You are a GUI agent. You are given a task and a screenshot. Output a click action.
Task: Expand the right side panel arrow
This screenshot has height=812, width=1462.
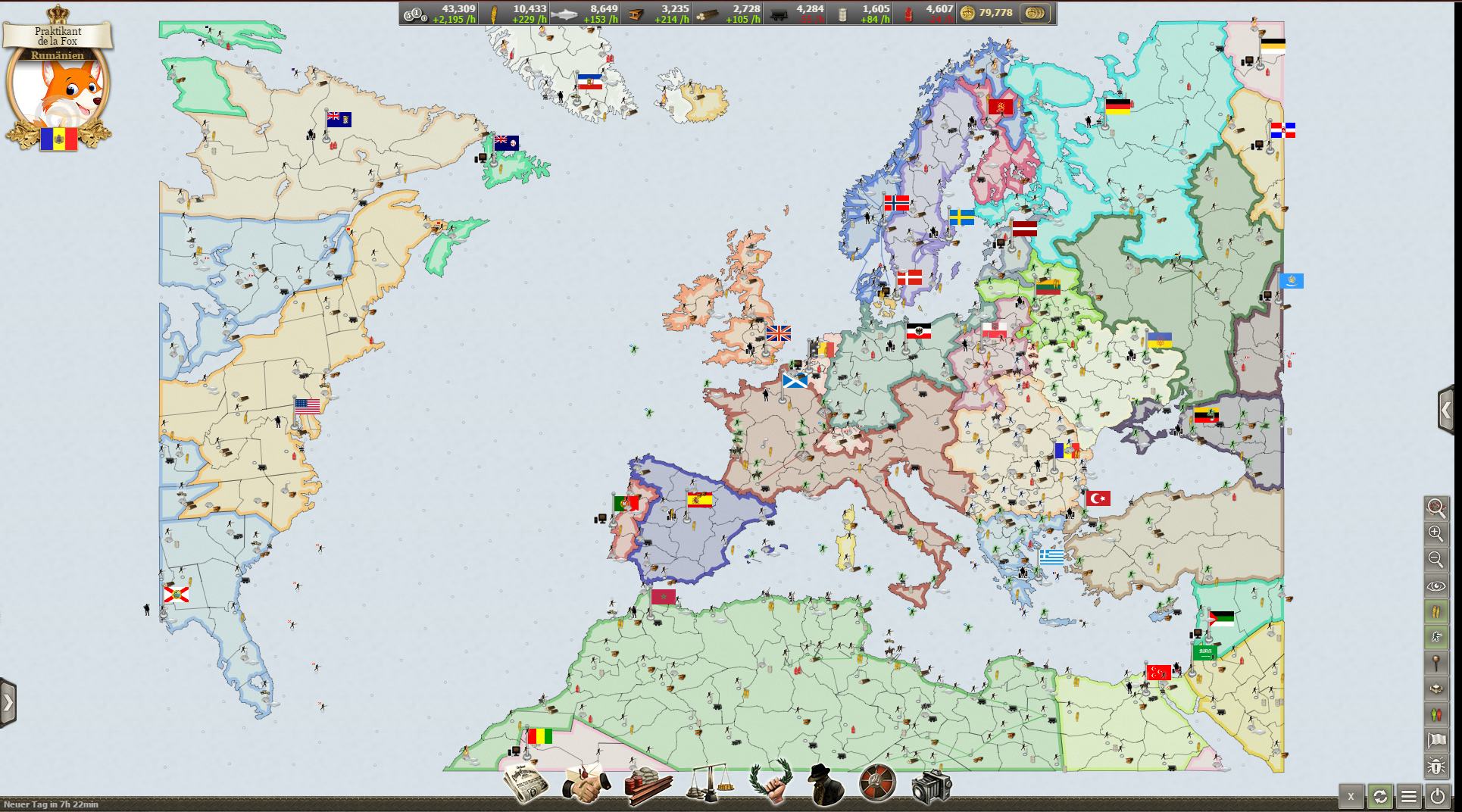(x=1446, y=411)
